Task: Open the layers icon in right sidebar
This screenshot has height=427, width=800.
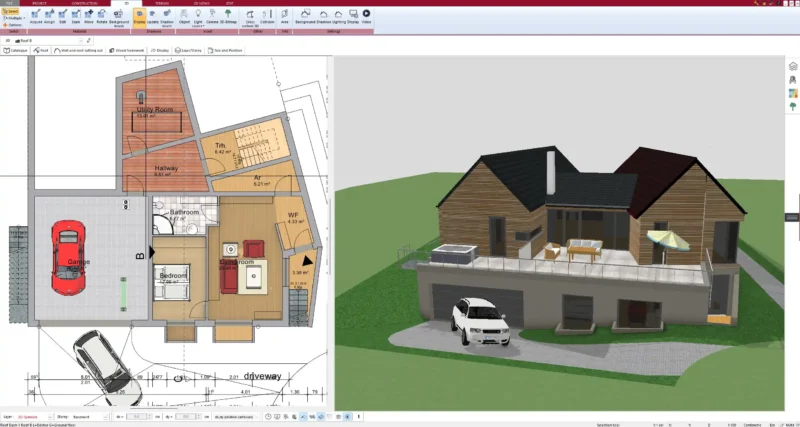Action: tap(793, 66)
